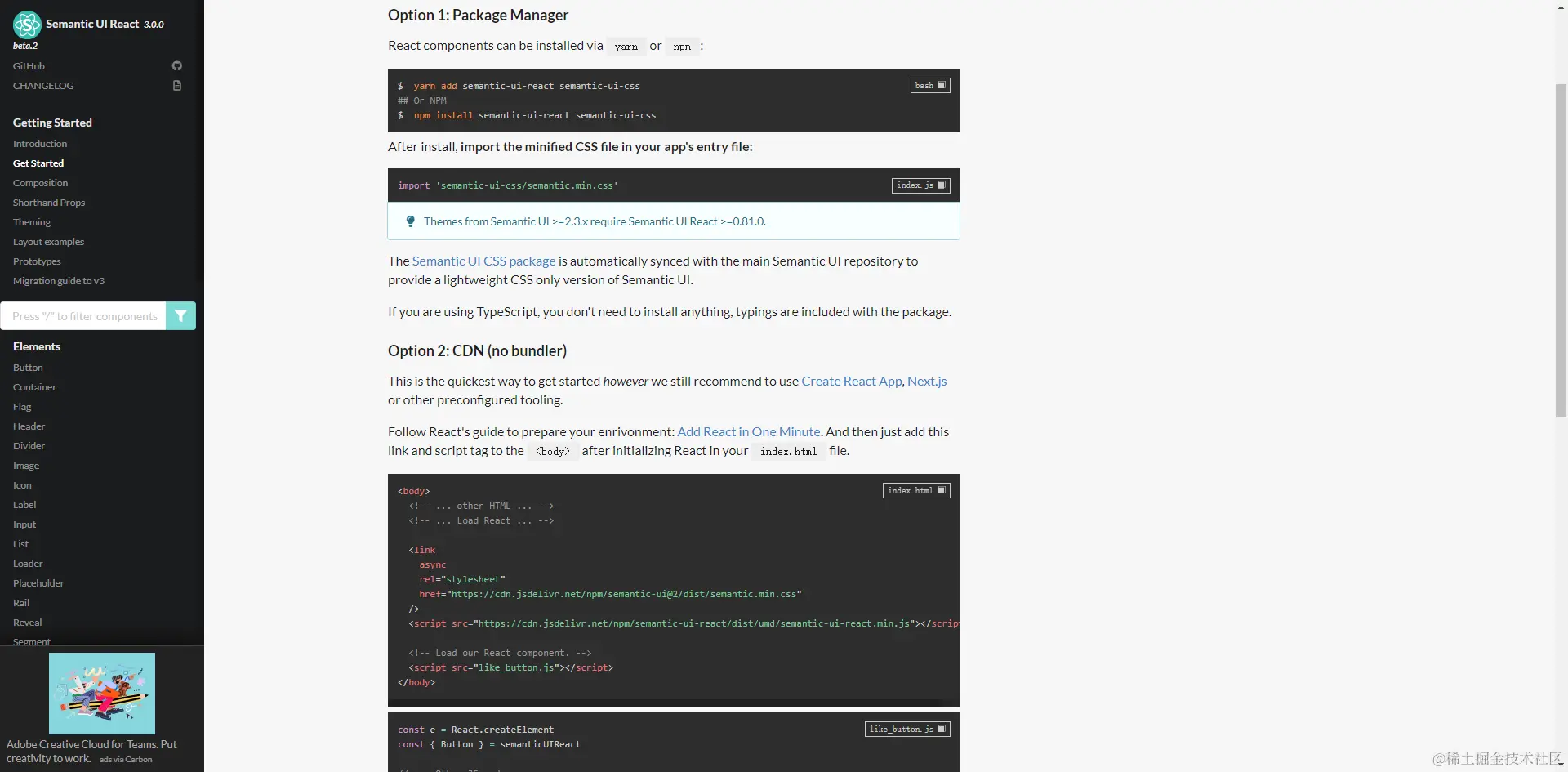Open the List component page
1568x772 pixels.
[x=21, y=544]
